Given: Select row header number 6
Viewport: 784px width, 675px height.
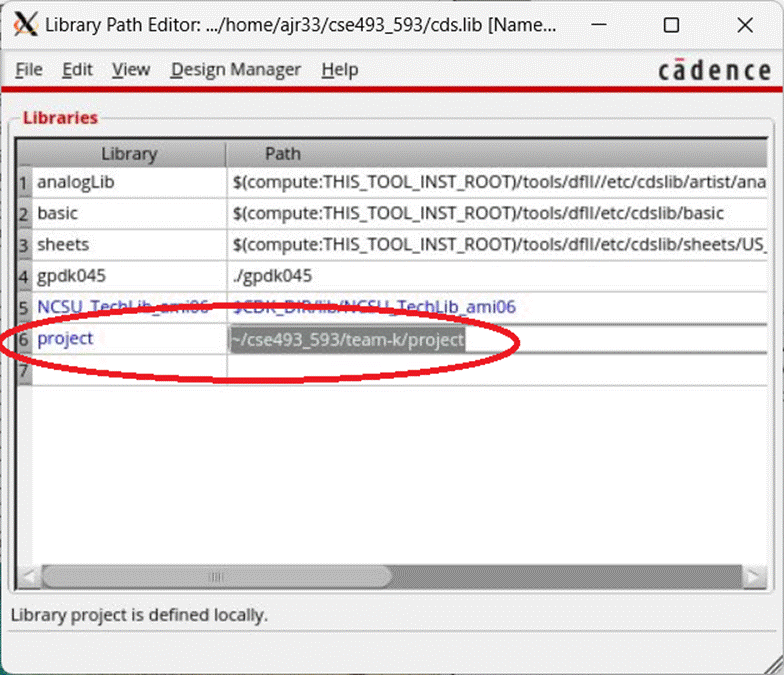Looking at the screenshot, I should tap(24, 339).
